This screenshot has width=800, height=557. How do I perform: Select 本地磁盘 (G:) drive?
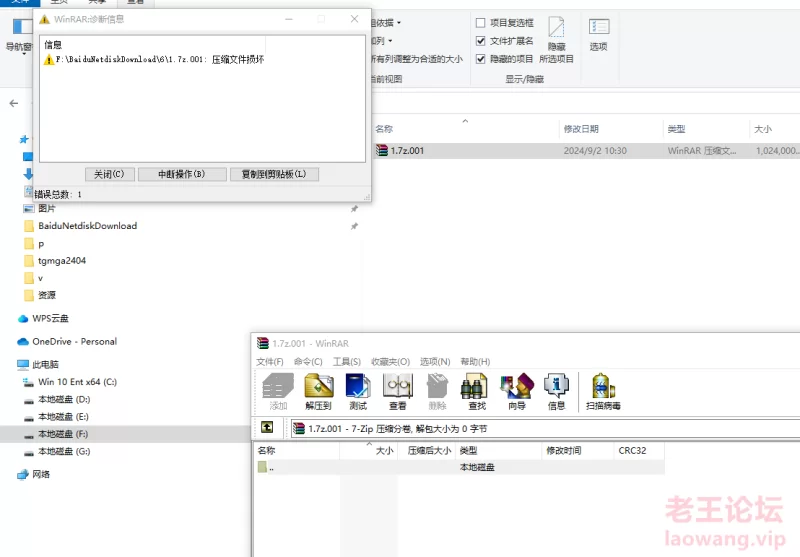tap(57, 451)
